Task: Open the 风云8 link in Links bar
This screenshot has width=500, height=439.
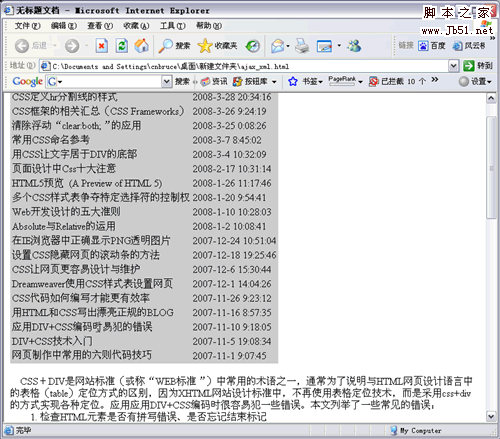Action: (x=469, y=46)
